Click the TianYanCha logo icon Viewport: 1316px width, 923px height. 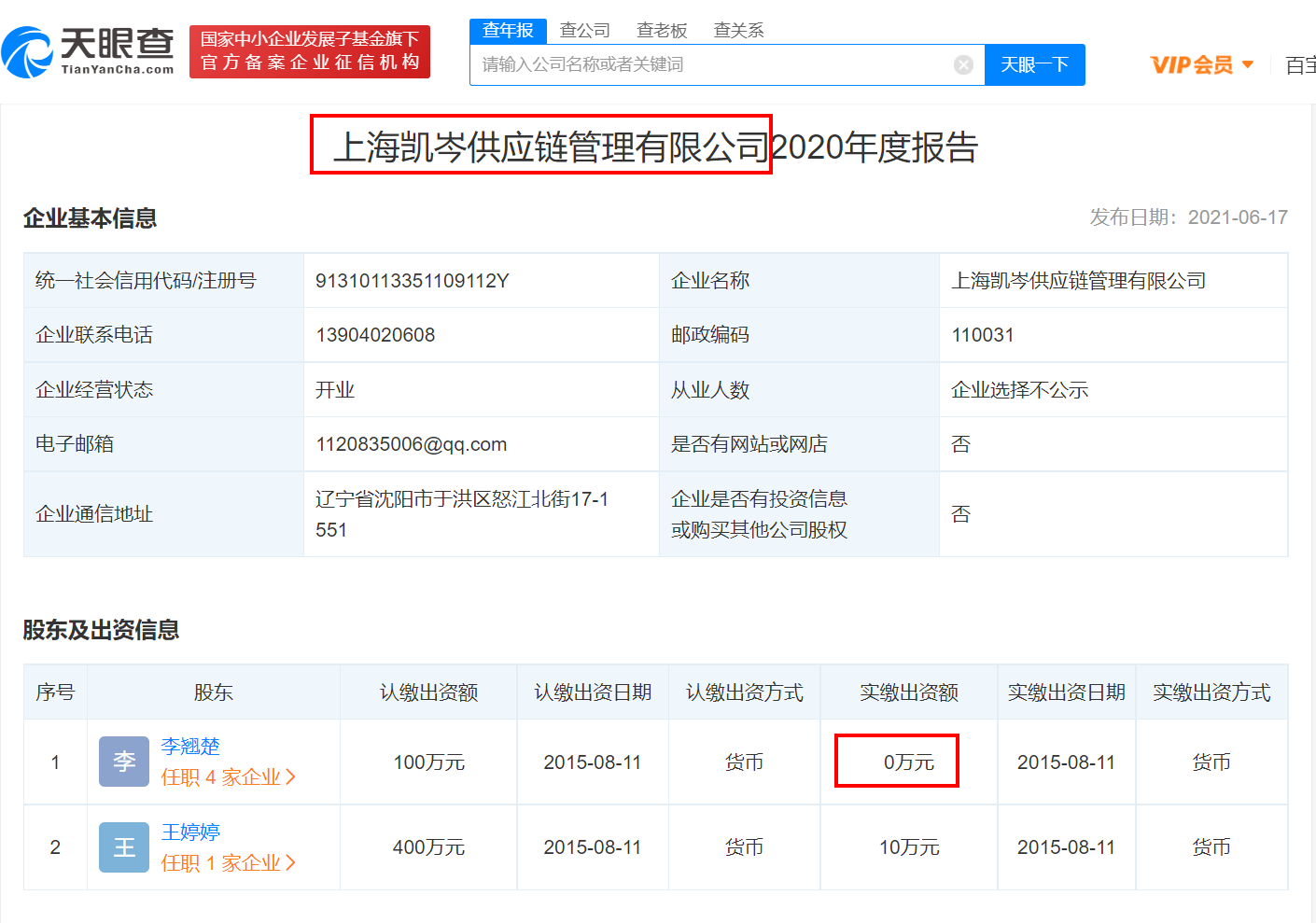[x=26, y=52]
